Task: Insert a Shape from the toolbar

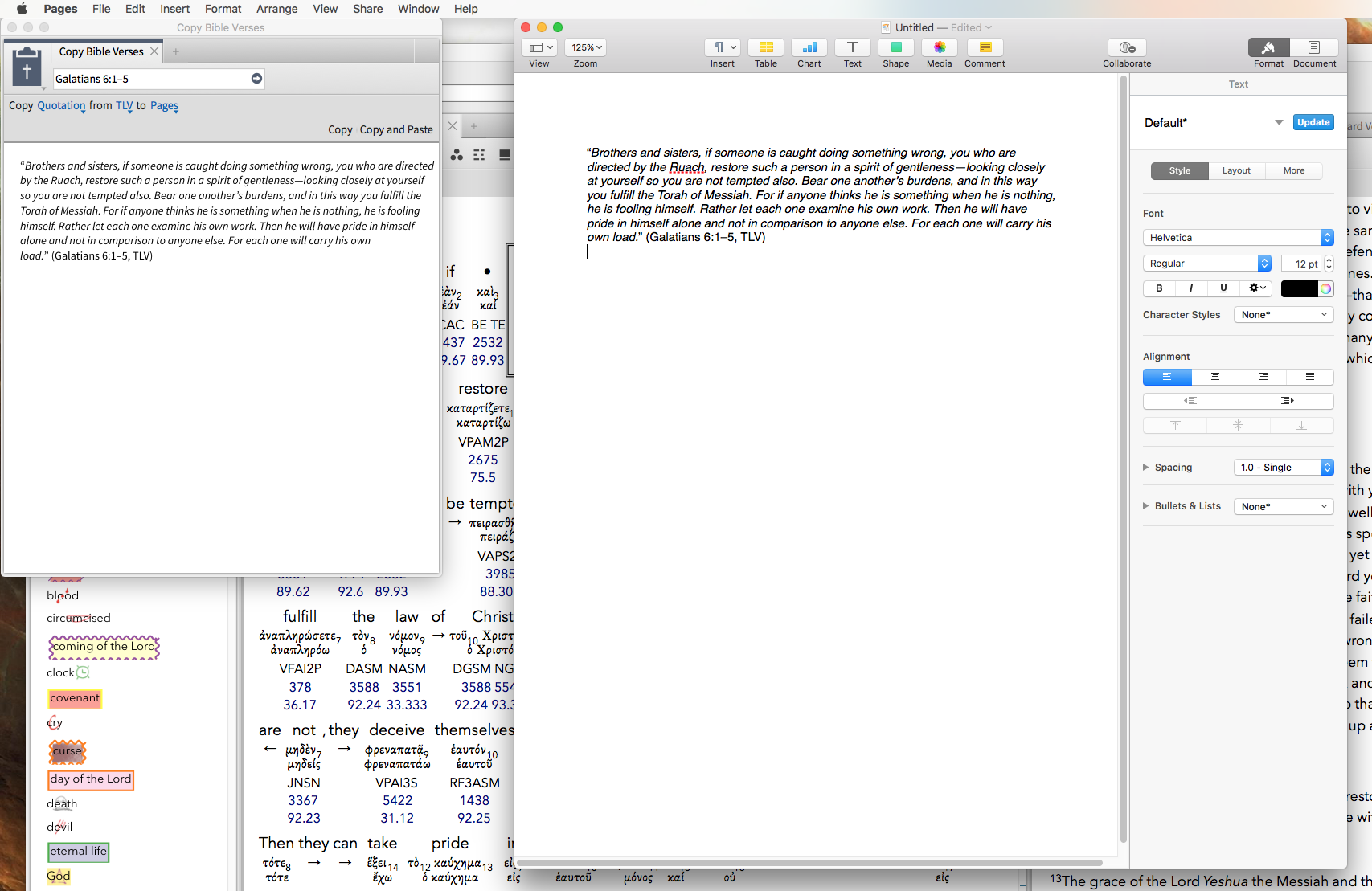Action: pyautogui.click(x=895, y=47)
